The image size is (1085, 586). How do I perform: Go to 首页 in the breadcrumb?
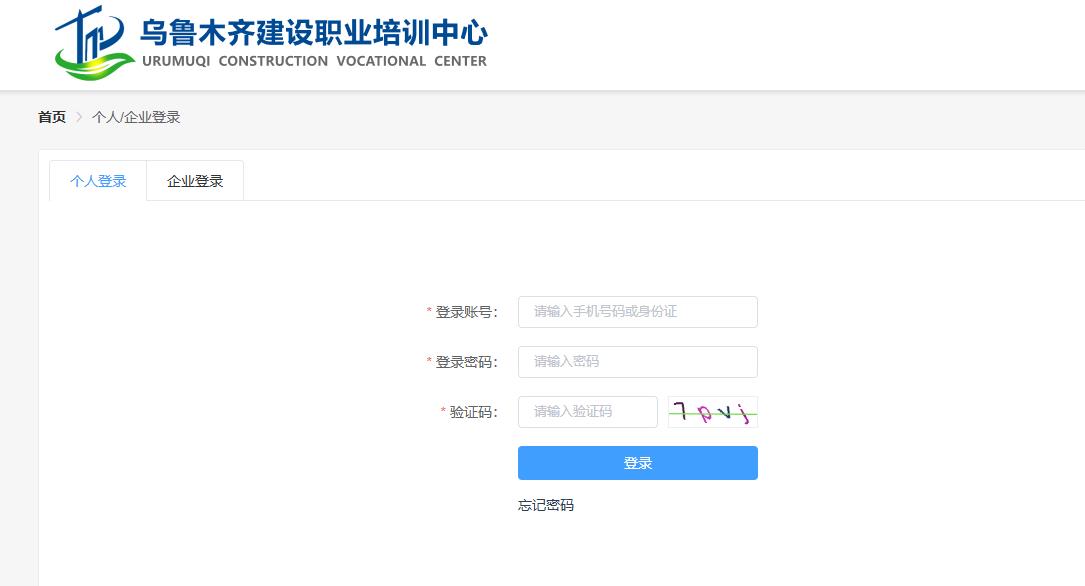(52, 117)
